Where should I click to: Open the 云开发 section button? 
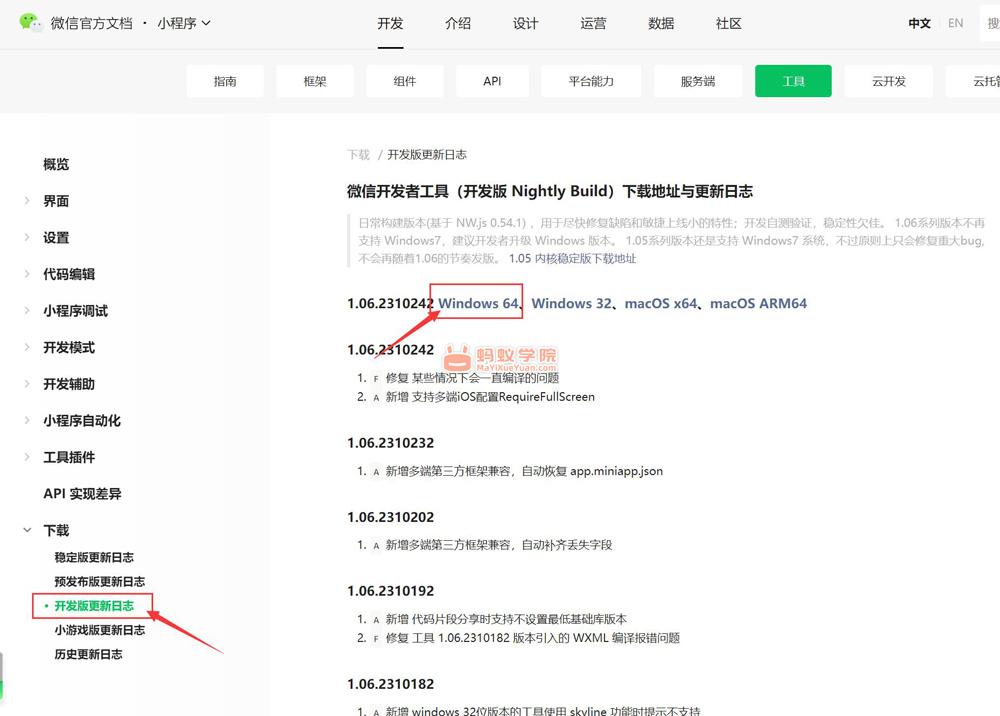(x=889, y=81)
